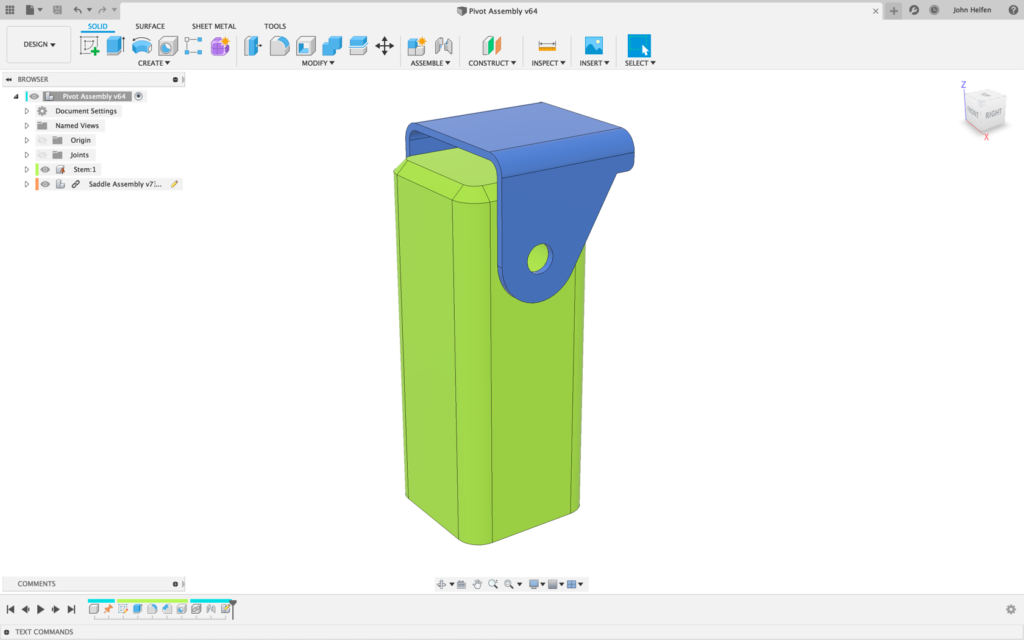
Task: Show the Origin folder contents
Action: tap(26, 140)
